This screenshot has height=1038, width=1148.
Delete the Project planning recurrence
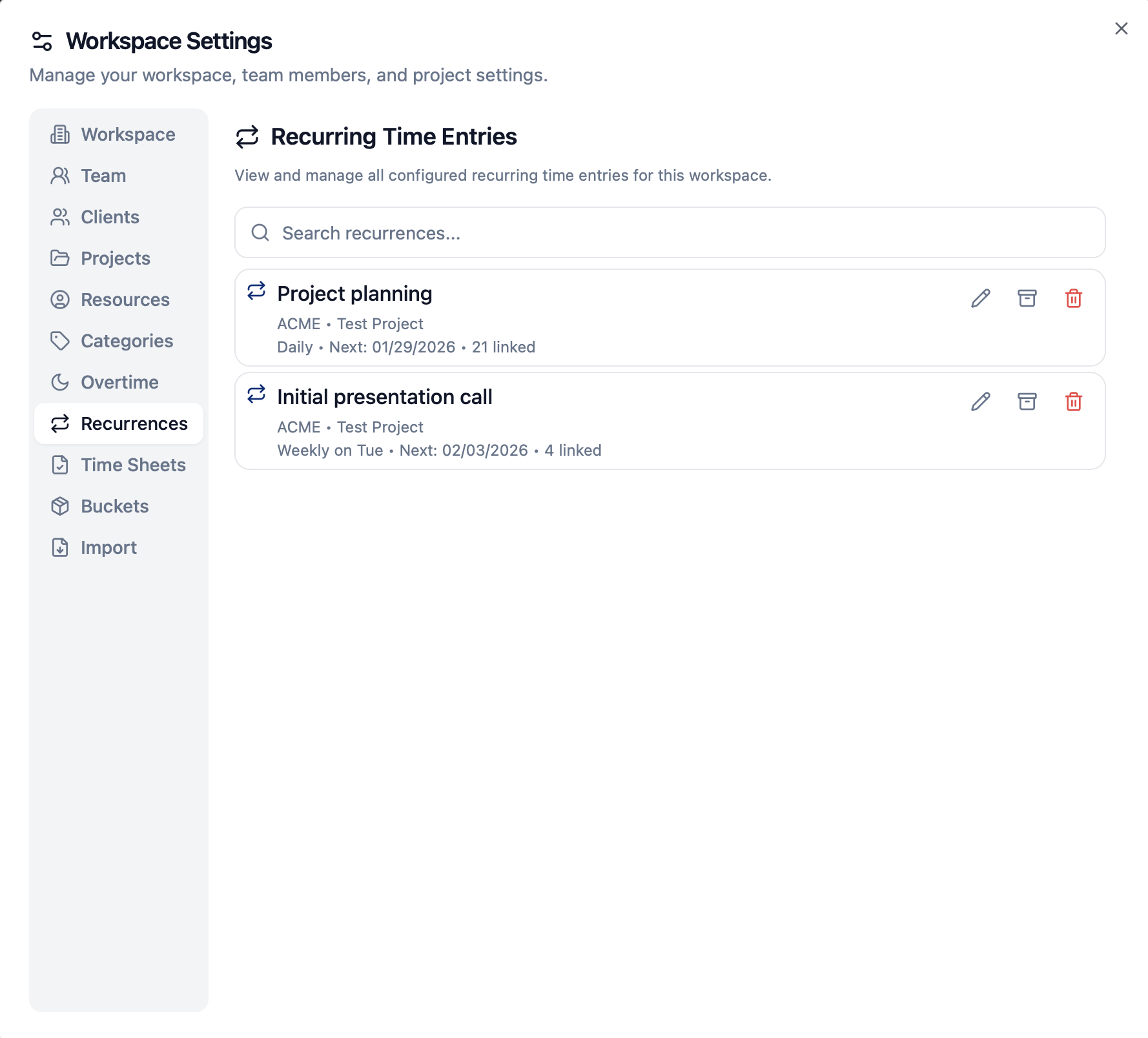(1073, 298)
